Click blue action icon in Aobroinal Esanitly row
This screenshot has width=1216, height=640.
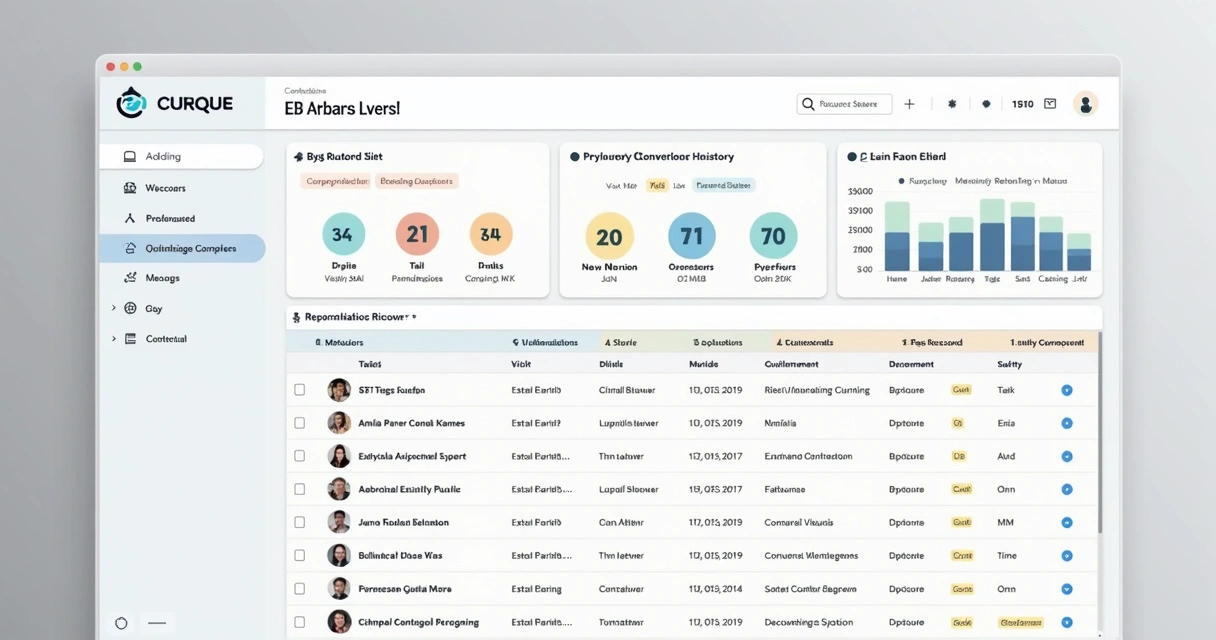(1067, 489)
